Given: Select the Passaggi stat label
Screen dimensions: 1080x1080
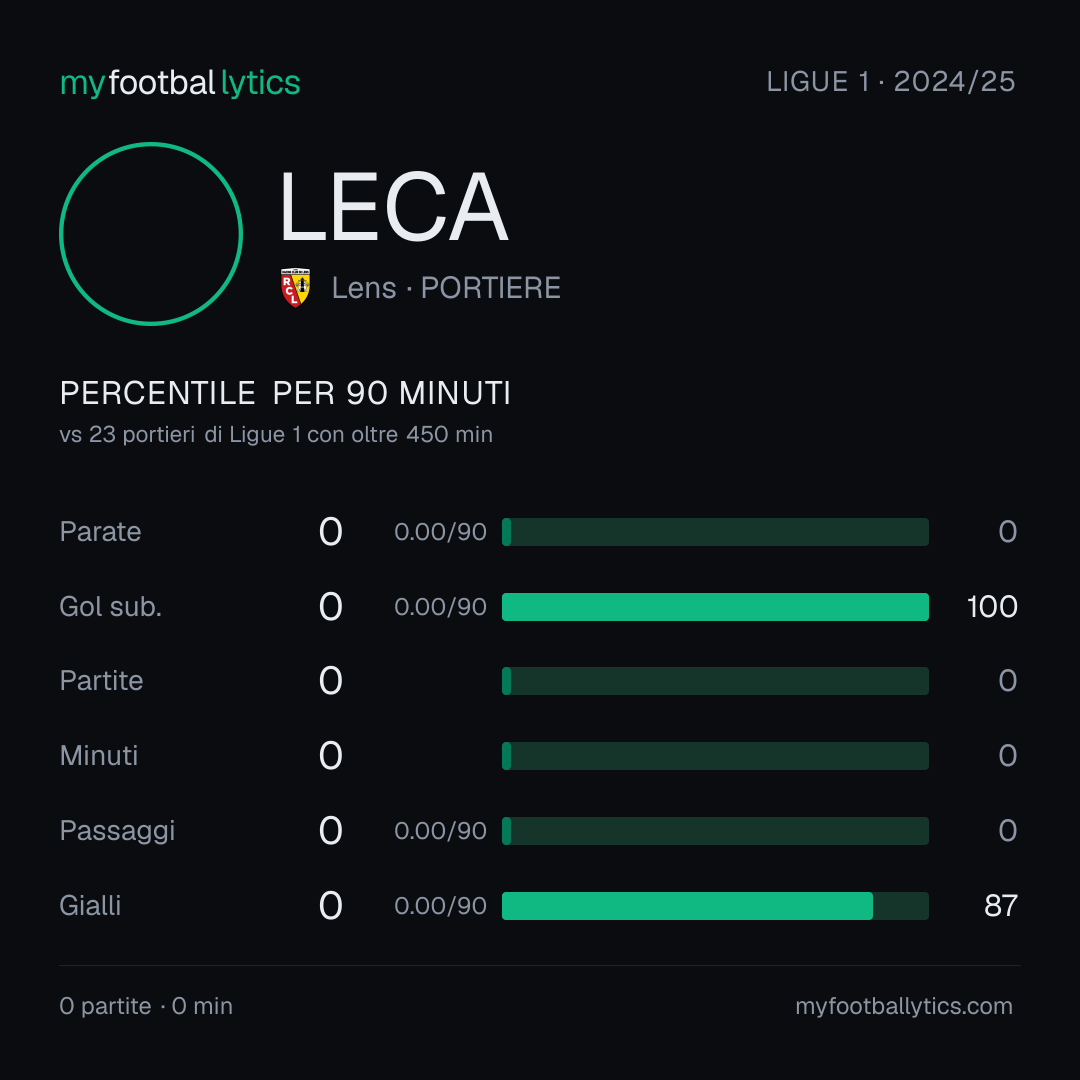Looking at the screenshot, I should tap(117, 831).
